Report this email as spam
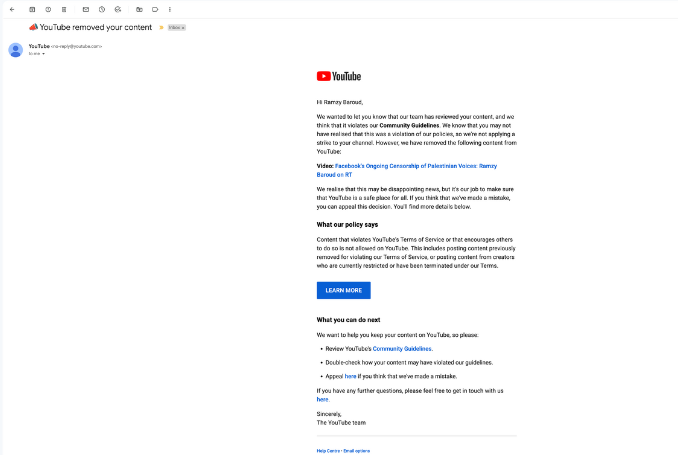 point(48,9)
